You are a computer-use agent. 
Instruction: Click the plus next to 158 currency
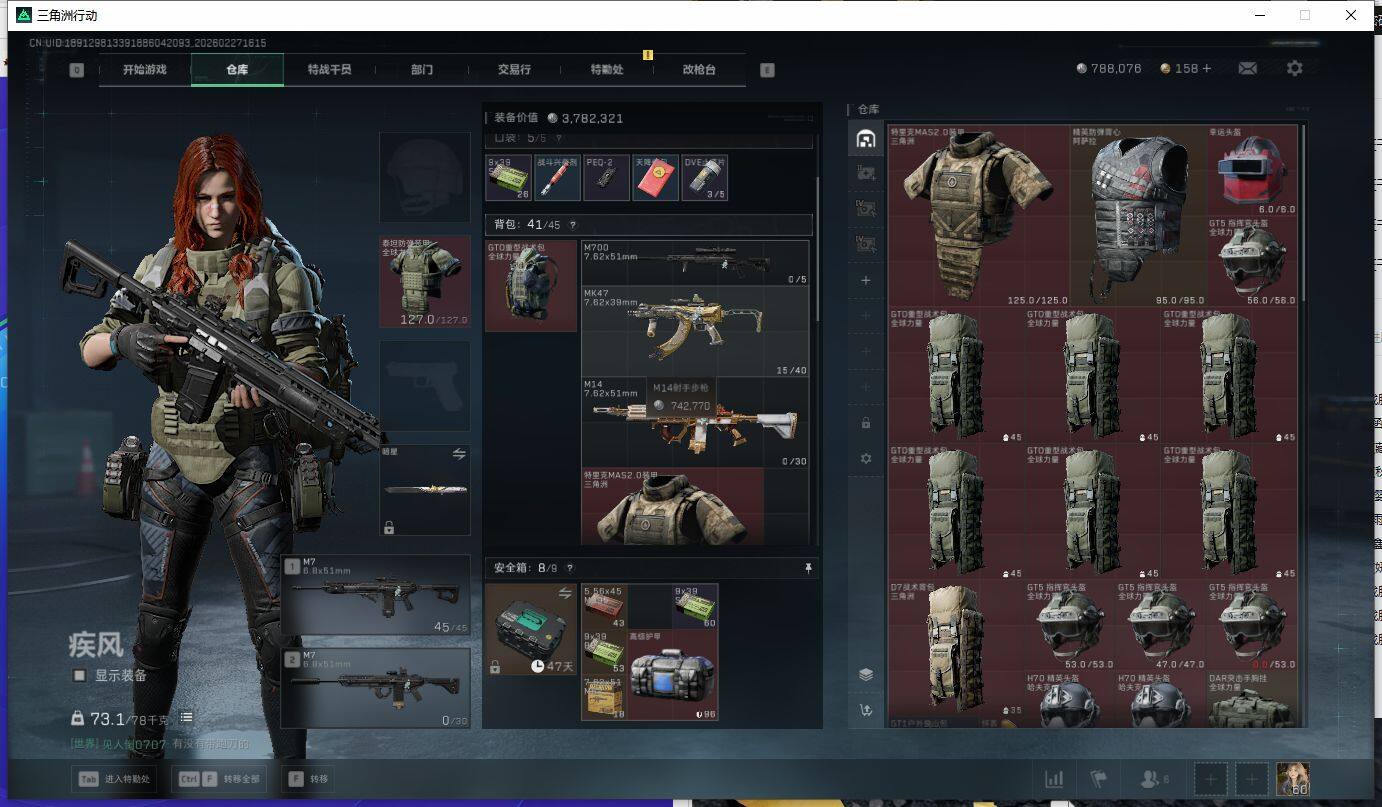1207,69
